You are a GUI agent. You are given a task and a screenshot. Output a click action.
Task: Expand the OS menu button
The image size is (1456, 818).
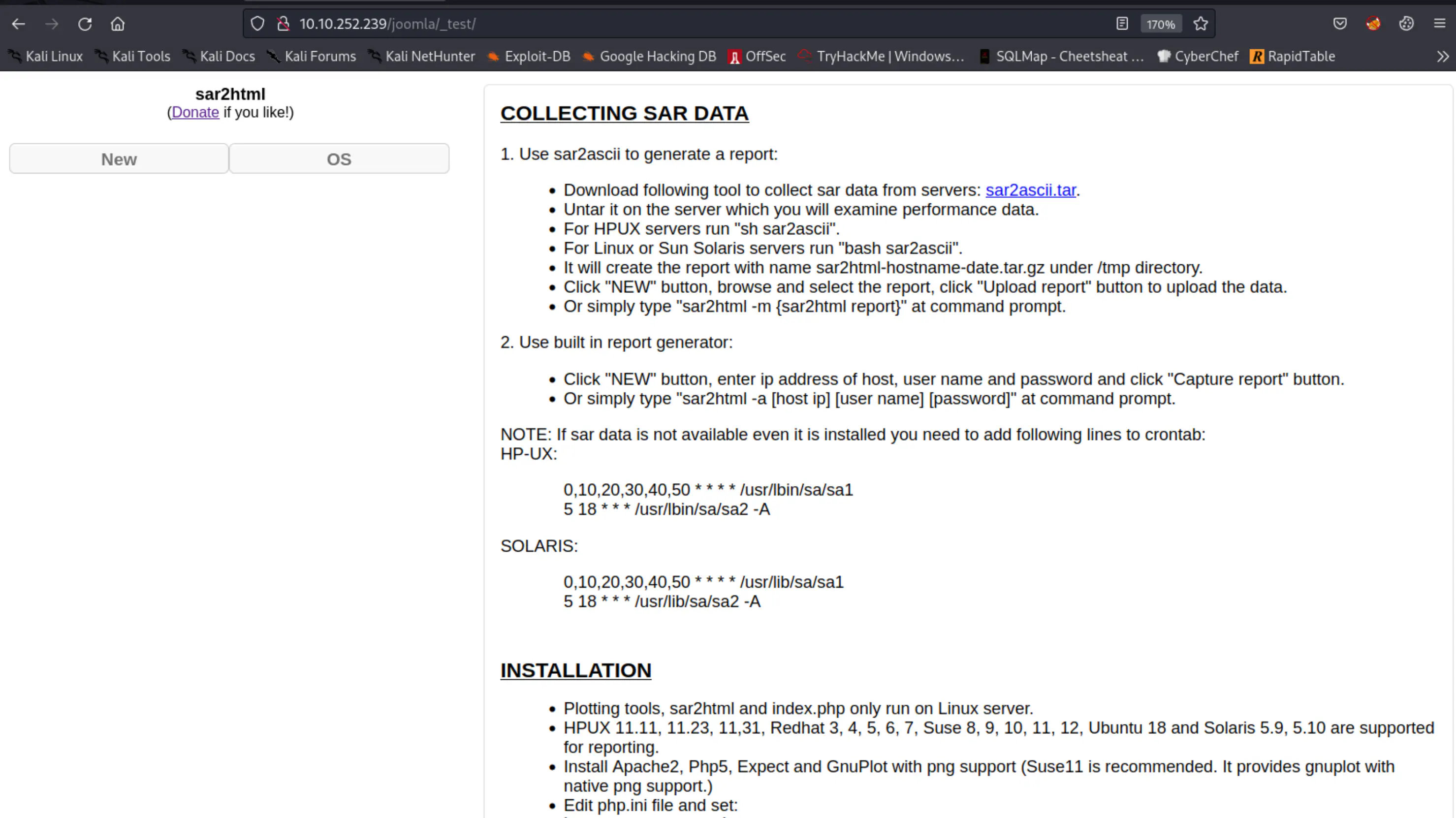point(339,159)
